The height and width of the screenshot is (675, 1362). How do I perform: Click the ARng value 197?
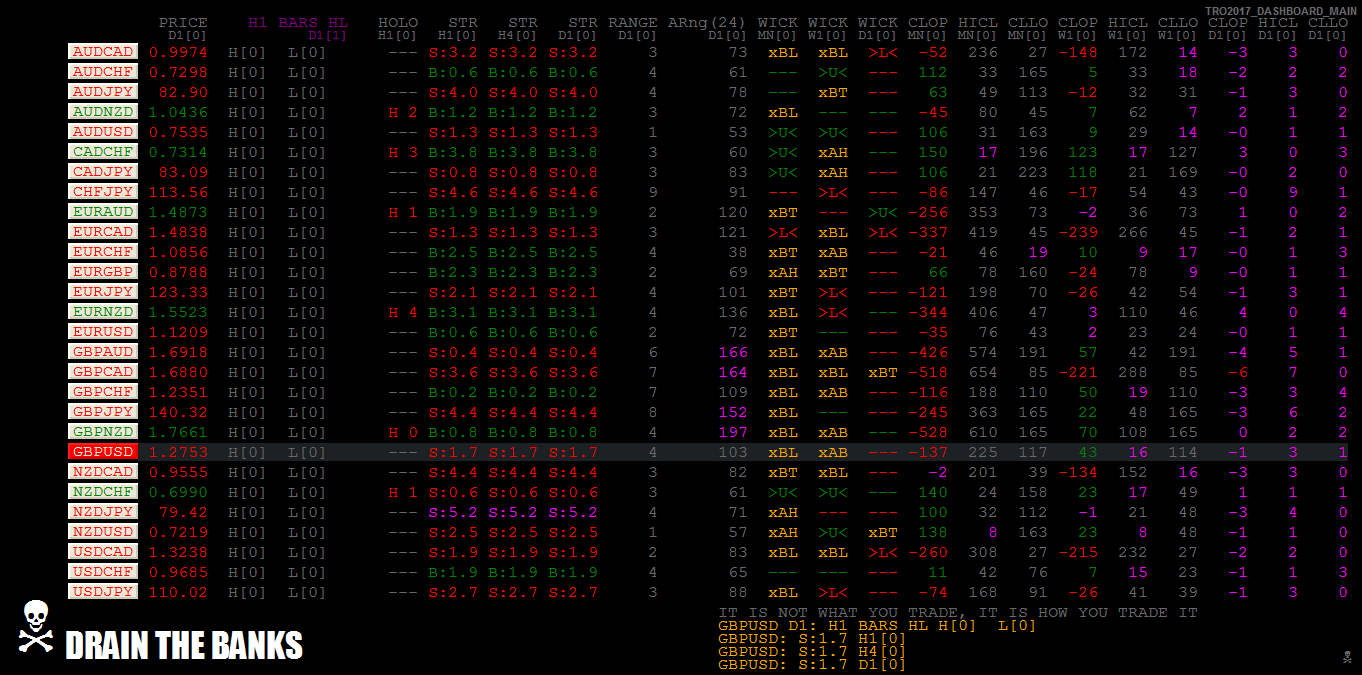(733, 432)
